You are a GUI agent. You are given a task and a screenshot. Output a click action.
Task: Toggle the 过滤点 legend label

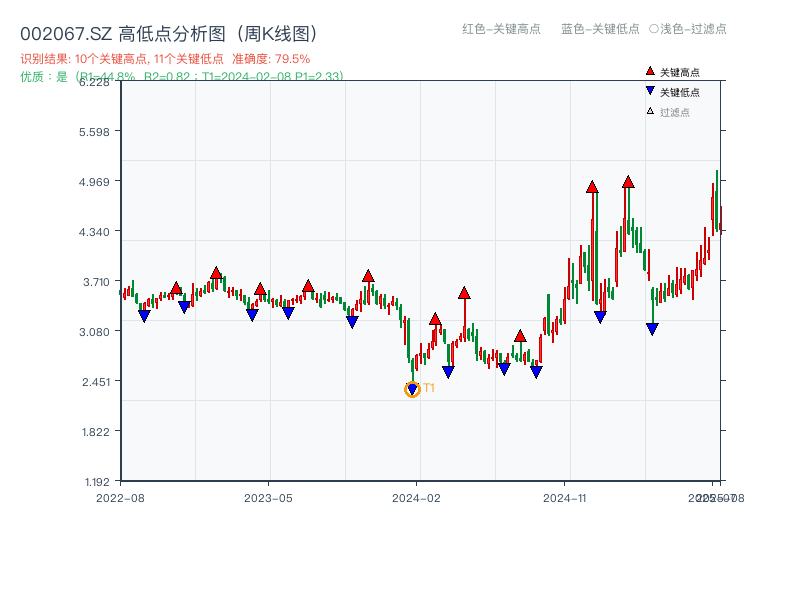click(675, 113)
